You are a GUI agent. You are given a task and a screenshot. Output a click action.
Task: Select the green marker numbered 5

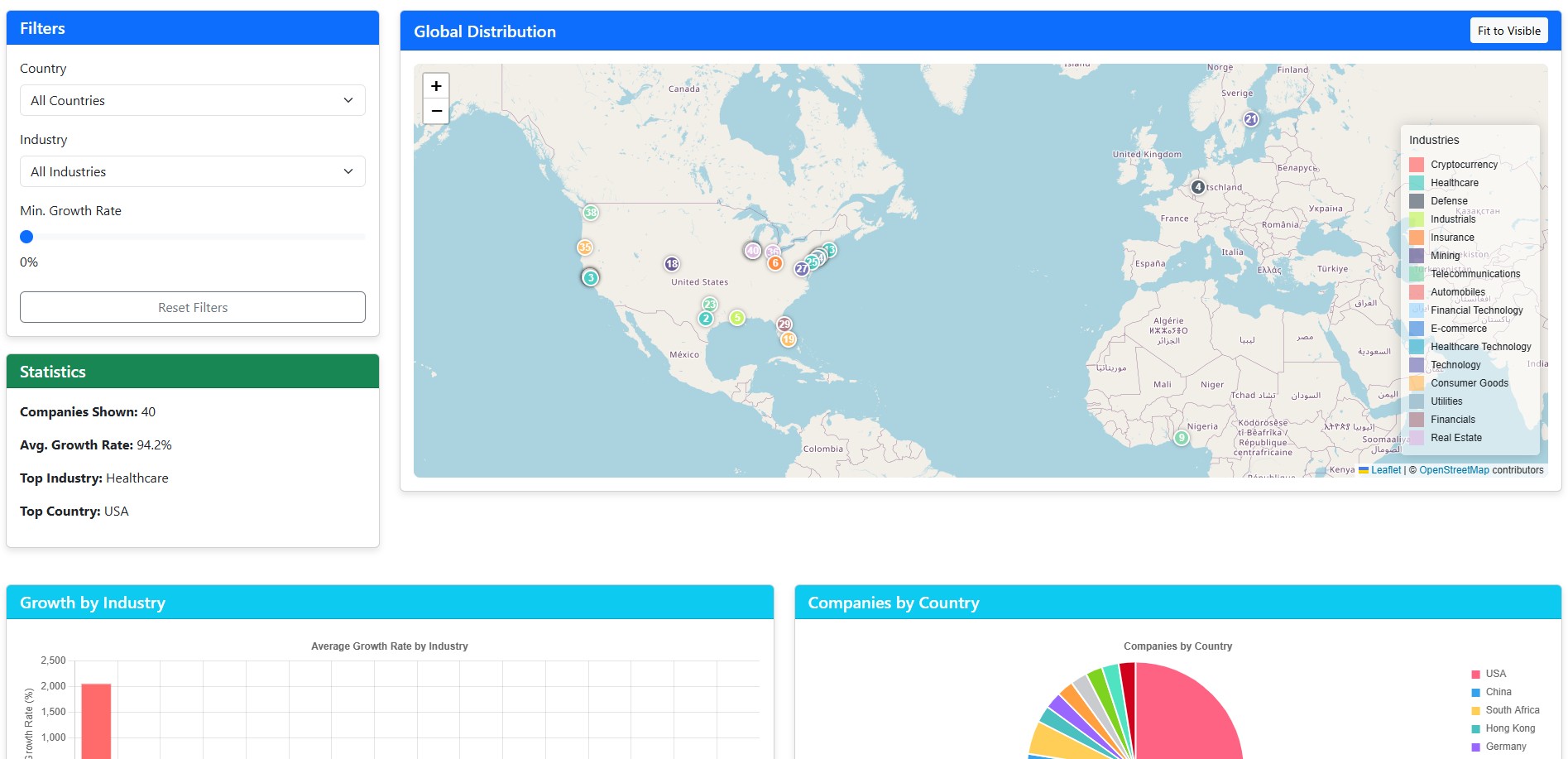point(737,318)
